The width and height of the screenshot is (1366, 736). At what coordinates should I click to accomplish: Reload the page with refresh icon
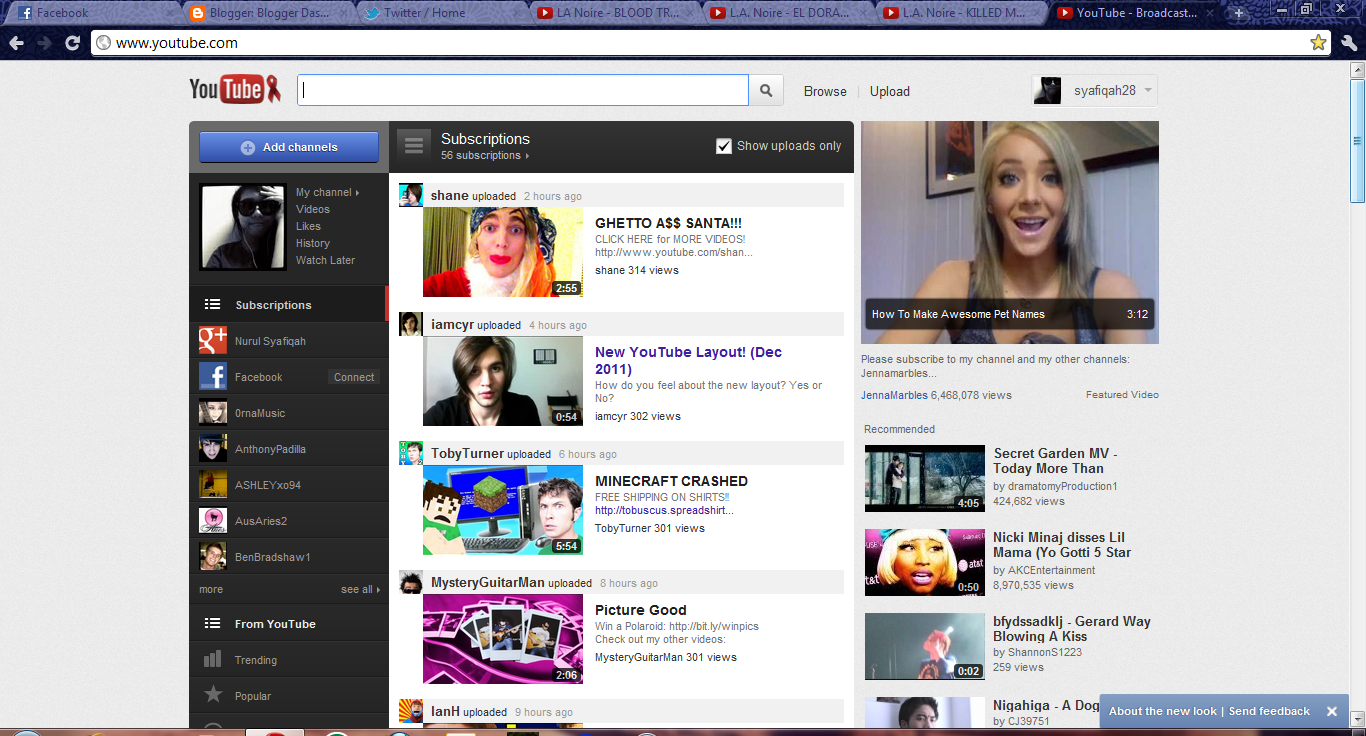click(72, 43)
